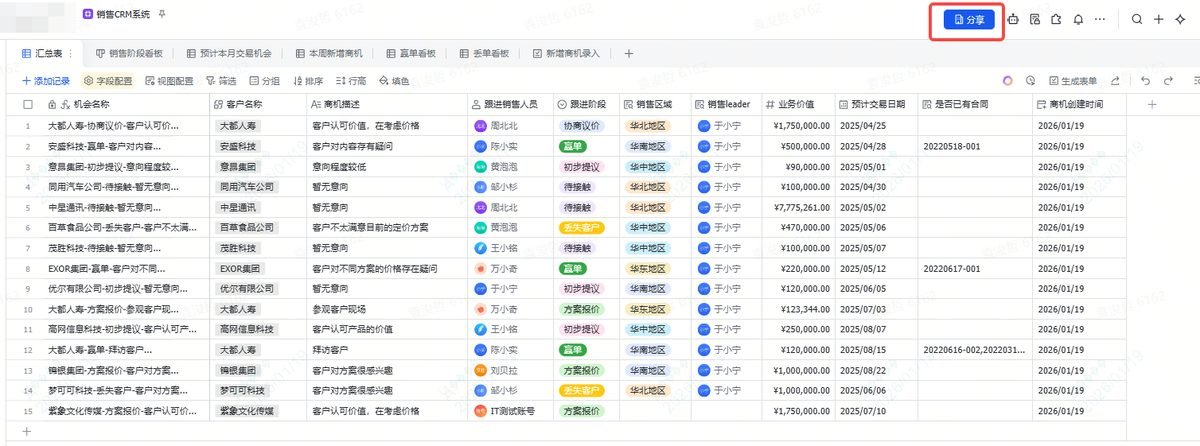Viewport: 1200px width, 446px height.
Task: Open the 分组 grouping tool
Action: pyautogui.click(x=264, y=81)
